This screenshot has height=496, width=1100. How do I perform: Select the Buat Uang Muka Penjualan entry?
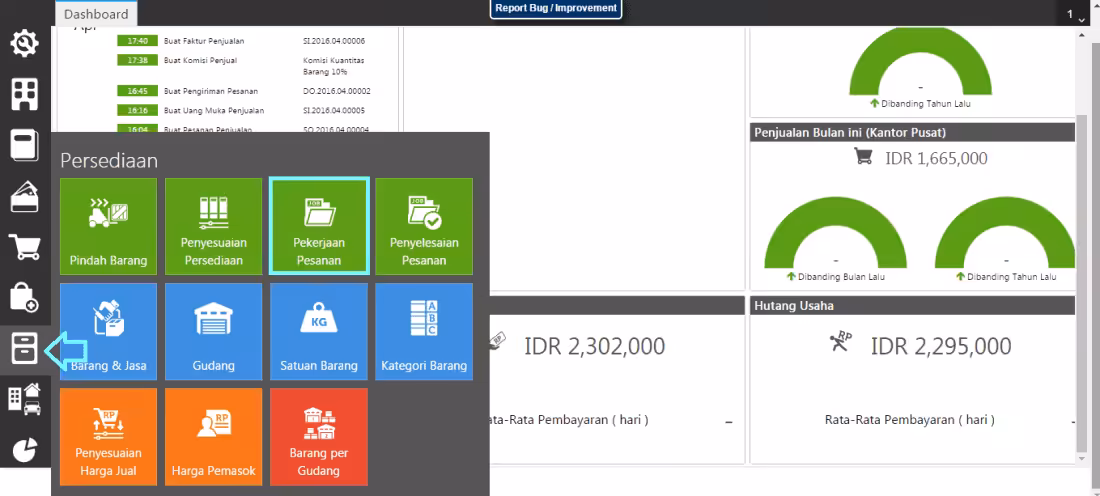214,111
